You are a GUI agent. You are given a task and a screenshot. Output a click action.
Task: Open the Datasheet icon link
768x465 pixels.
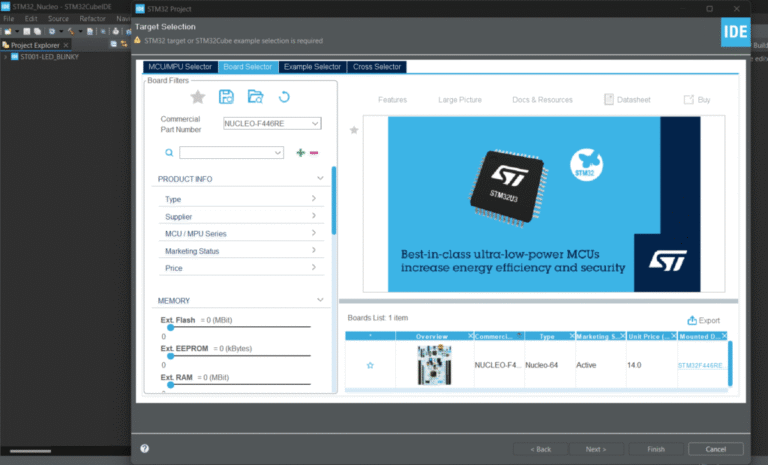click(x=608, y=99)
